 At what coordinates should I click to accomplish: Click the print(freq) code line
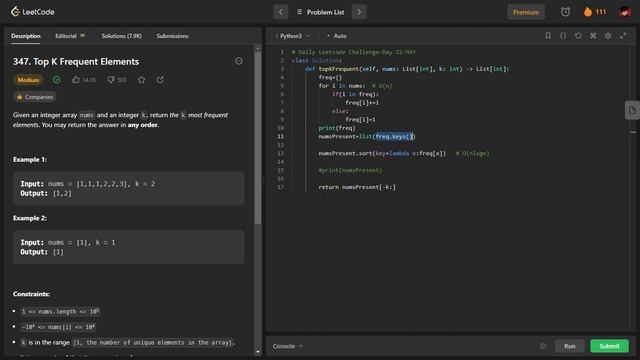(337, 128)
